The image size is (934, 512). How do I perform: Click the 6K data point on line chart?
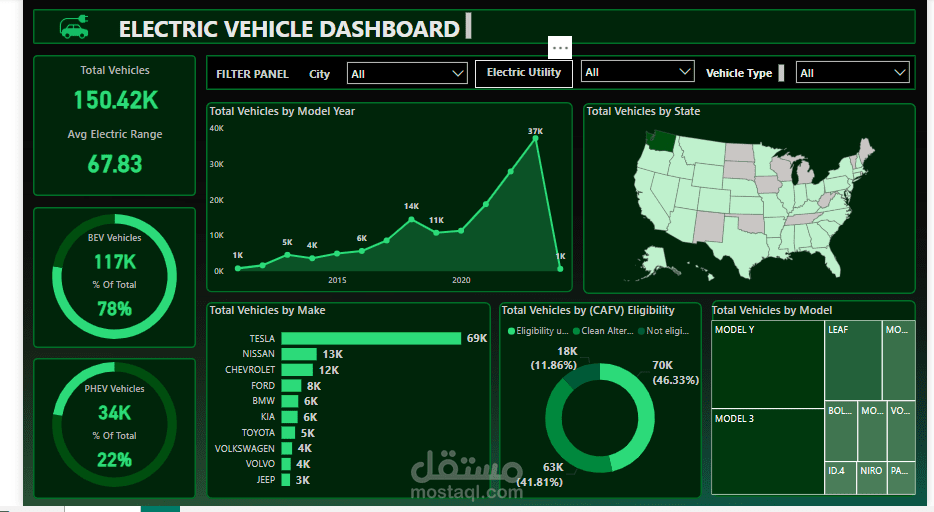pos(362,251)
